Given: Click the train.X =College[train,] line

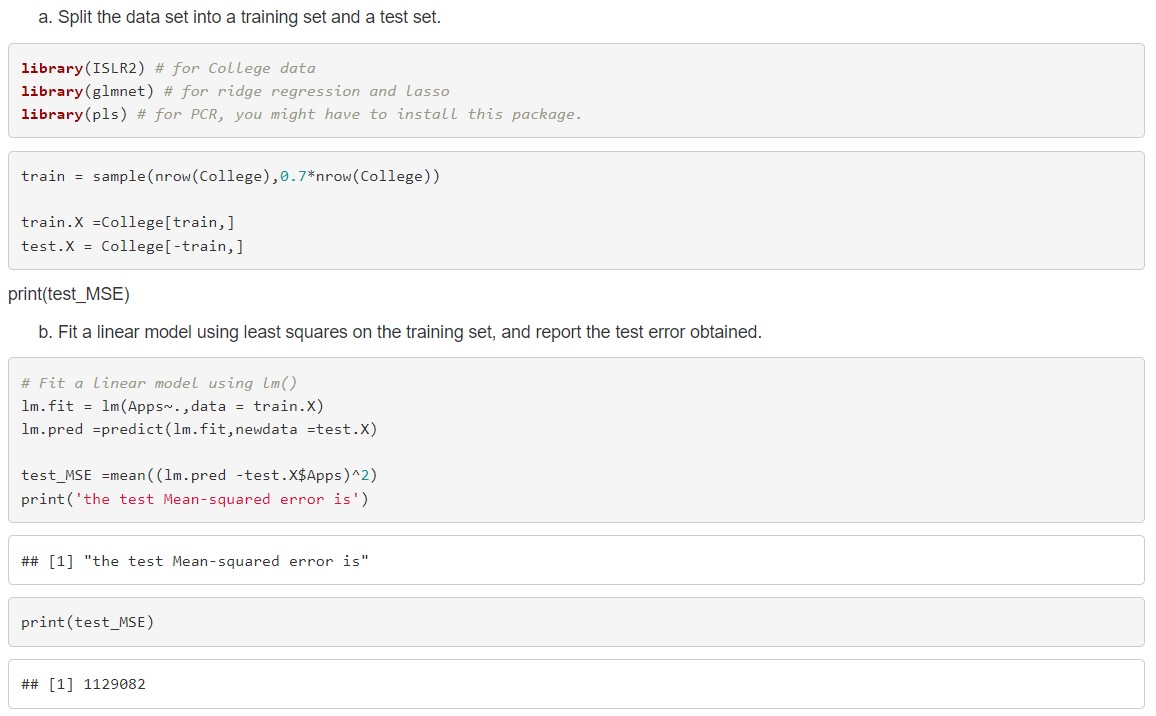Looking at the screenshot, I should coord(128,222).
